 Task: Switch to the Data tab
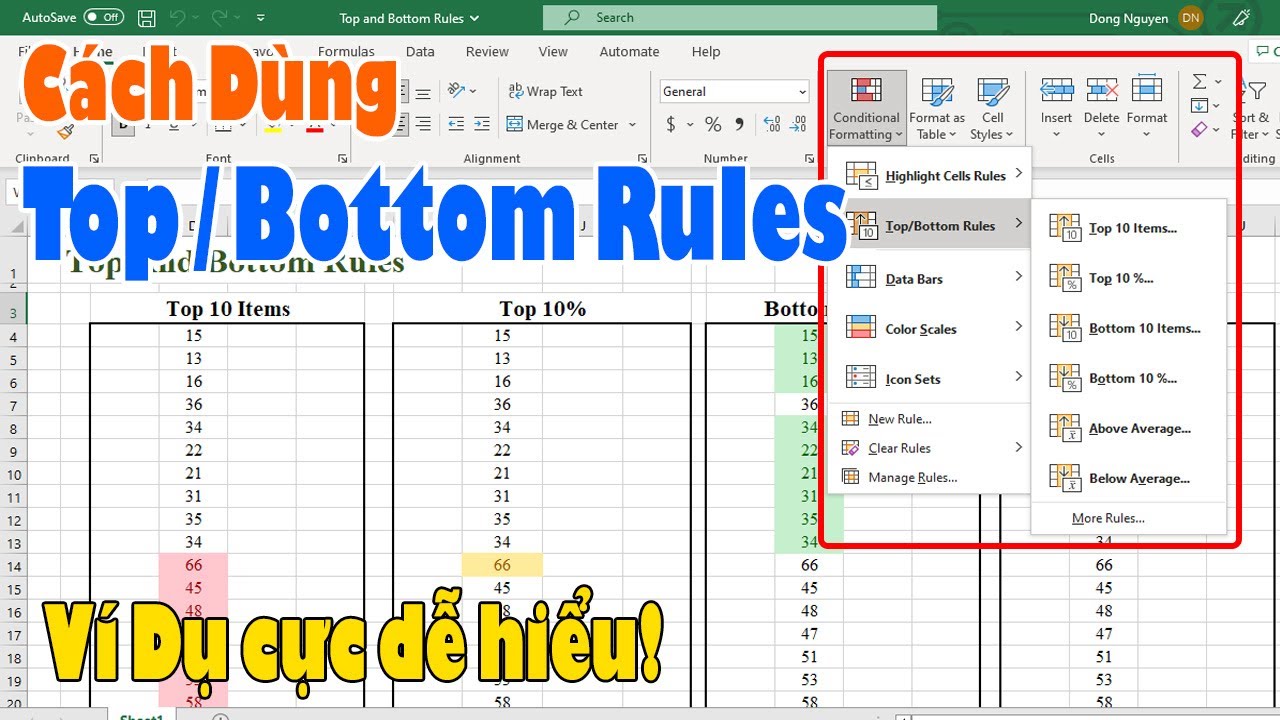420,51
